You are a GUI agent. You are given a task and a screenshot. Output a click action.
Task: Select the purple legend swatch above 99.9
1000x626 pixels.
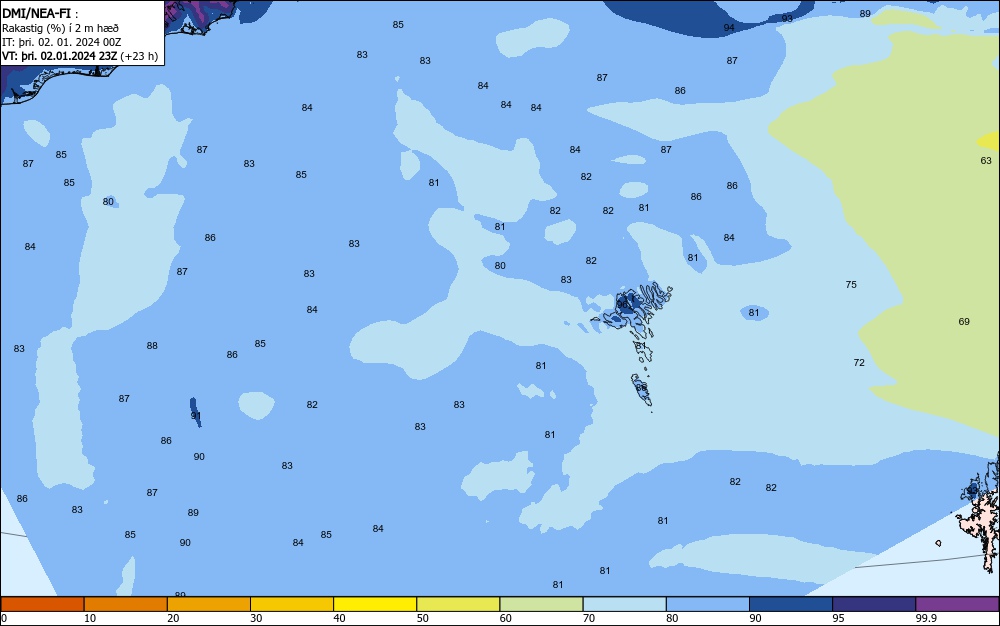(x=957, y=604)
